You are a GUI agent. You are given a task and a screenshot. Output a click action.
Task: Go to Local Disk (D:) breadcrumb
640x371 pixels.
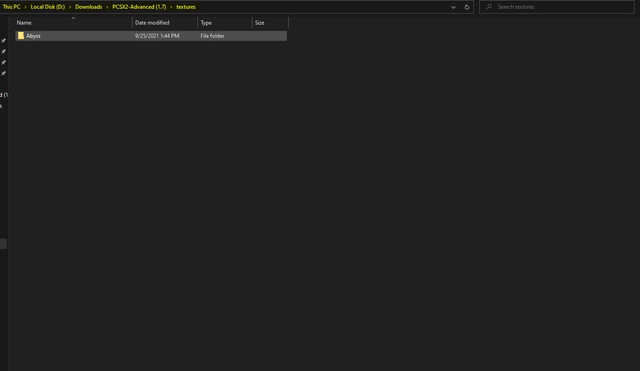tap(48, 7)
